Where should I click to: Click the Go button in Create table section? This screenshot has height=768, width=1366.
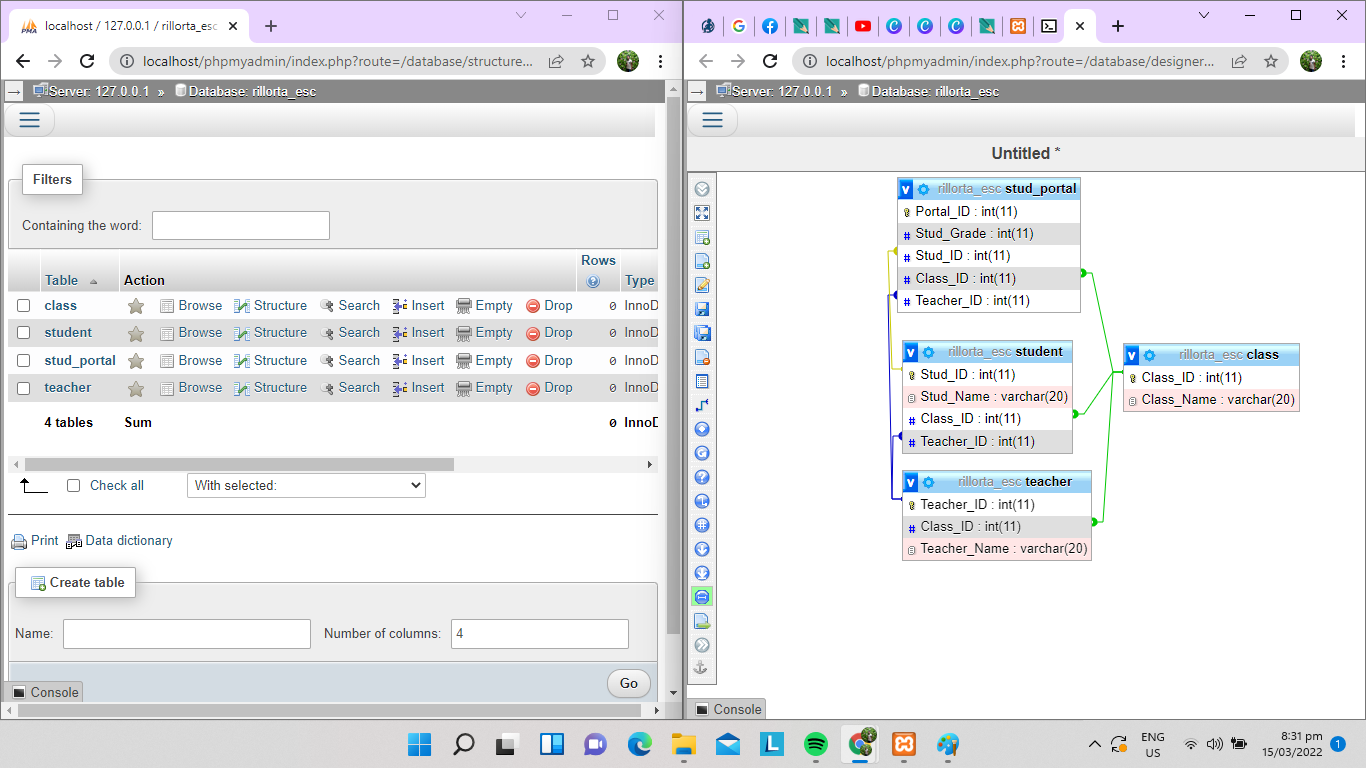[629, 684]
